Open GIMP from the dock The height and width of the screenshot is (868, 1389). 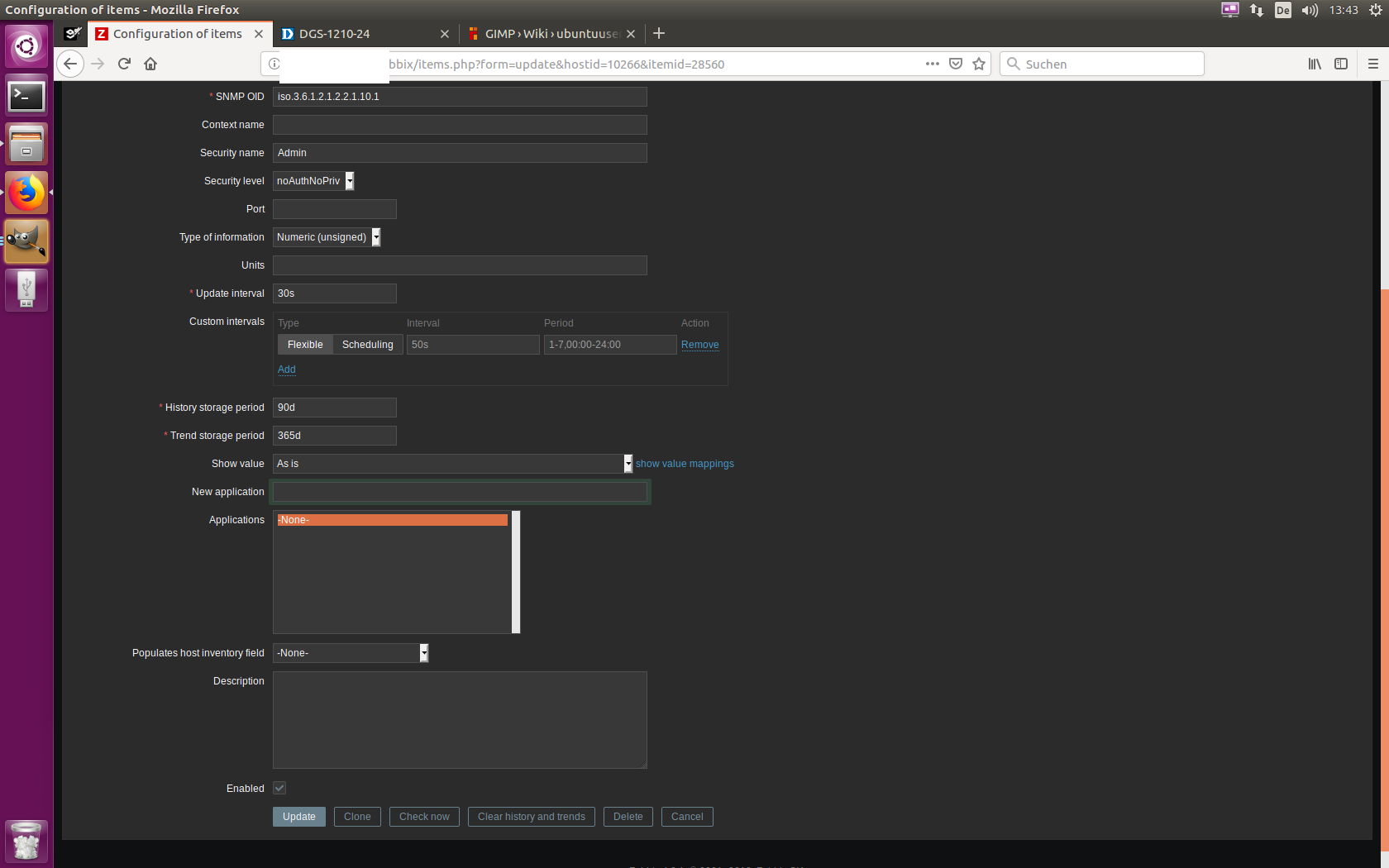[26, 241]
